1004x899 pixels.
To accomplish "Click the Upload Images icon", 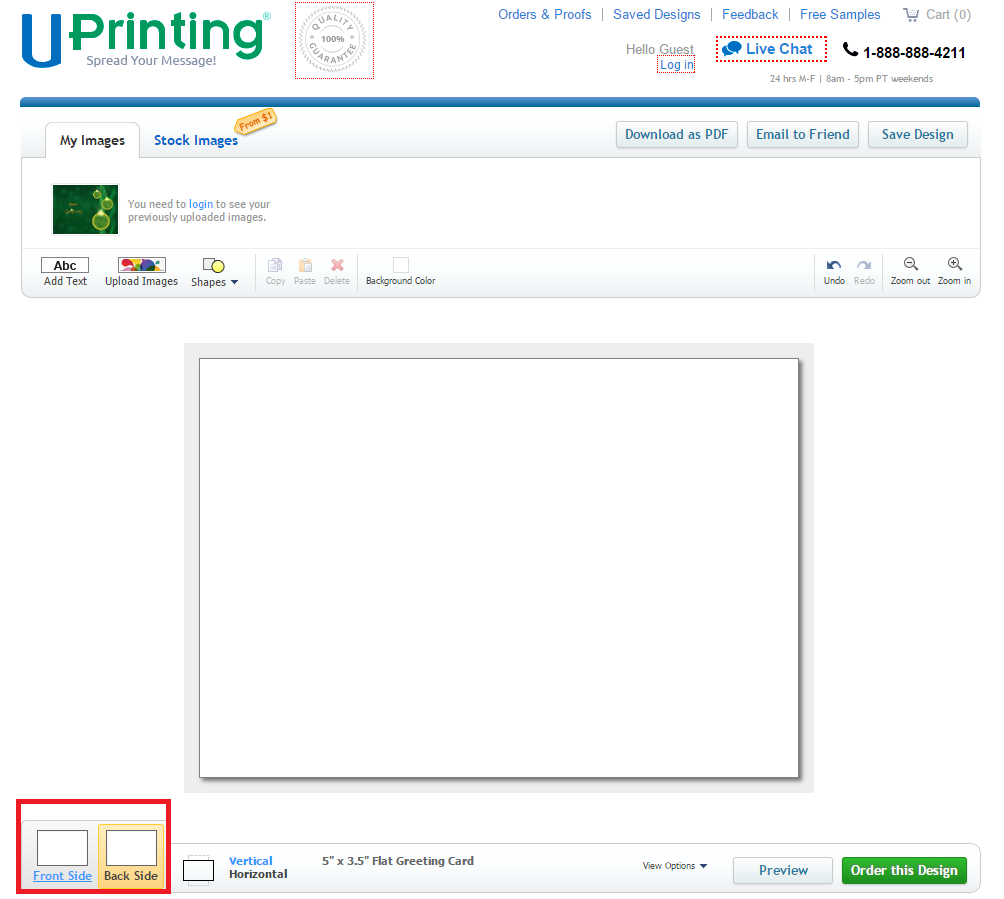I will 141,265.
